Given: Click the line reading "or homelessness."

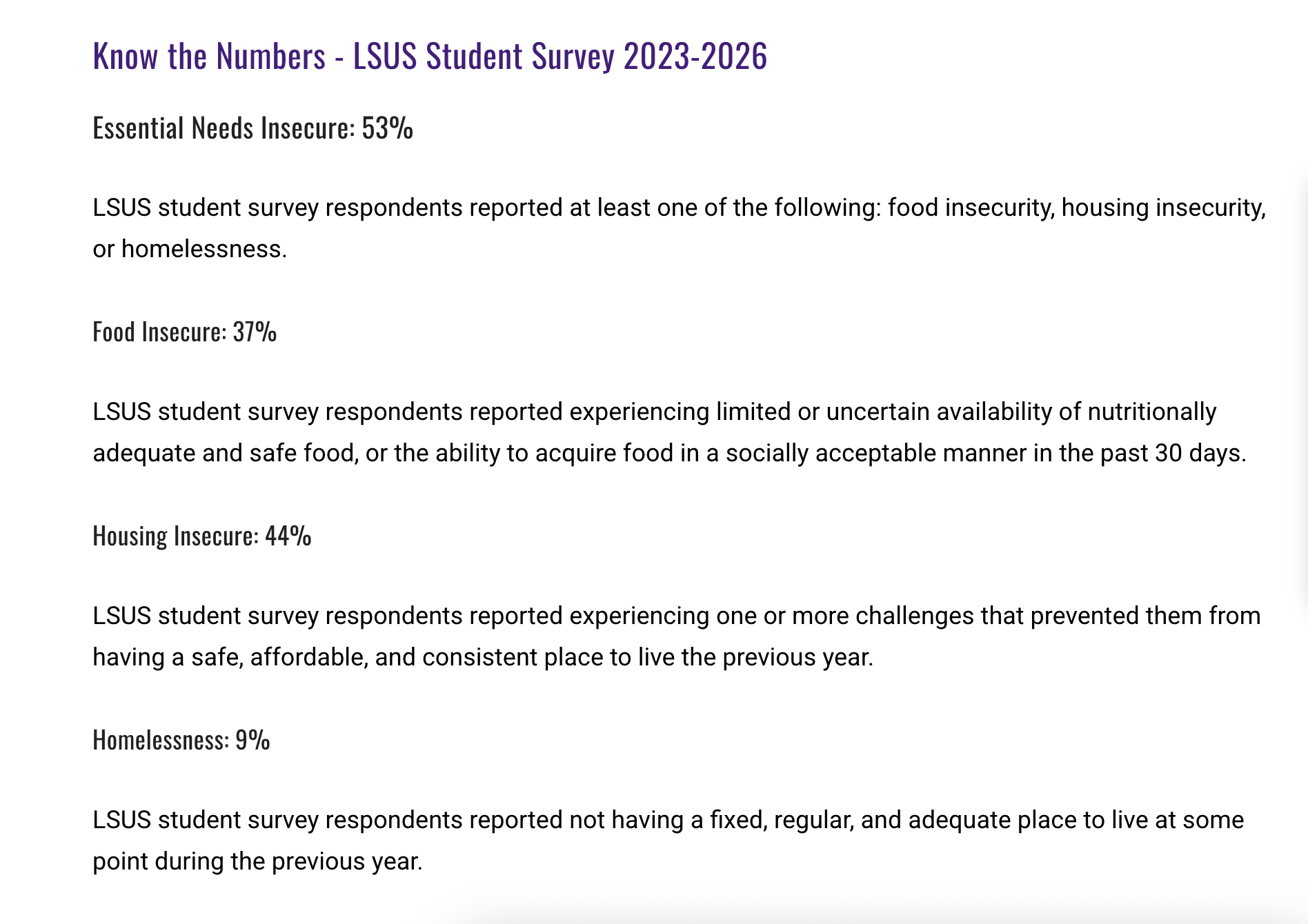Looking at the screenshot, I should click(x=190, y=249).
